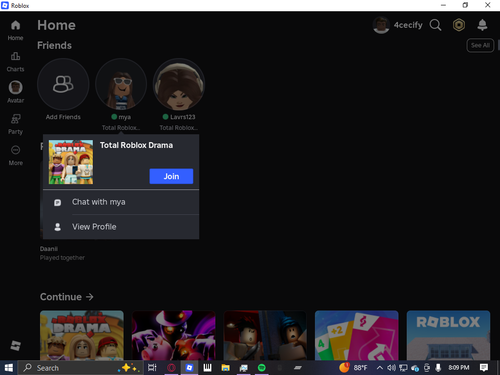Open the More sidebar menu

(x=15, y=150)
